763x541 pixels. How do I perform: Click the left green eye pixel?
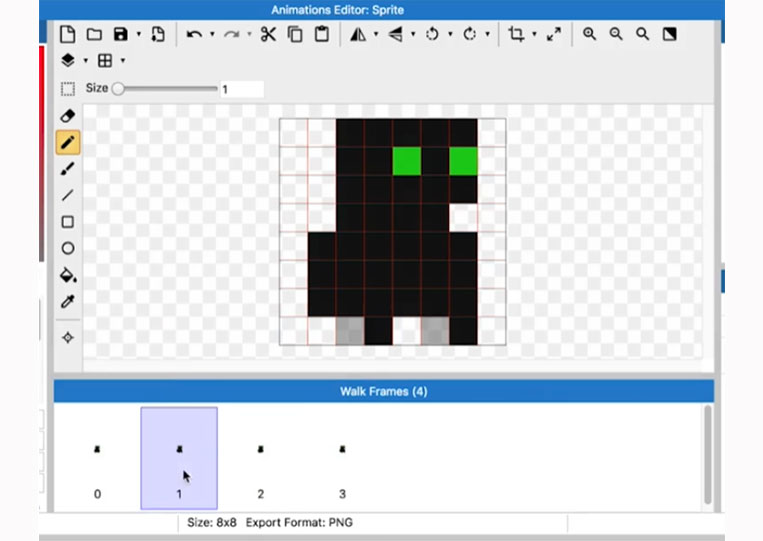click(407, 161)
